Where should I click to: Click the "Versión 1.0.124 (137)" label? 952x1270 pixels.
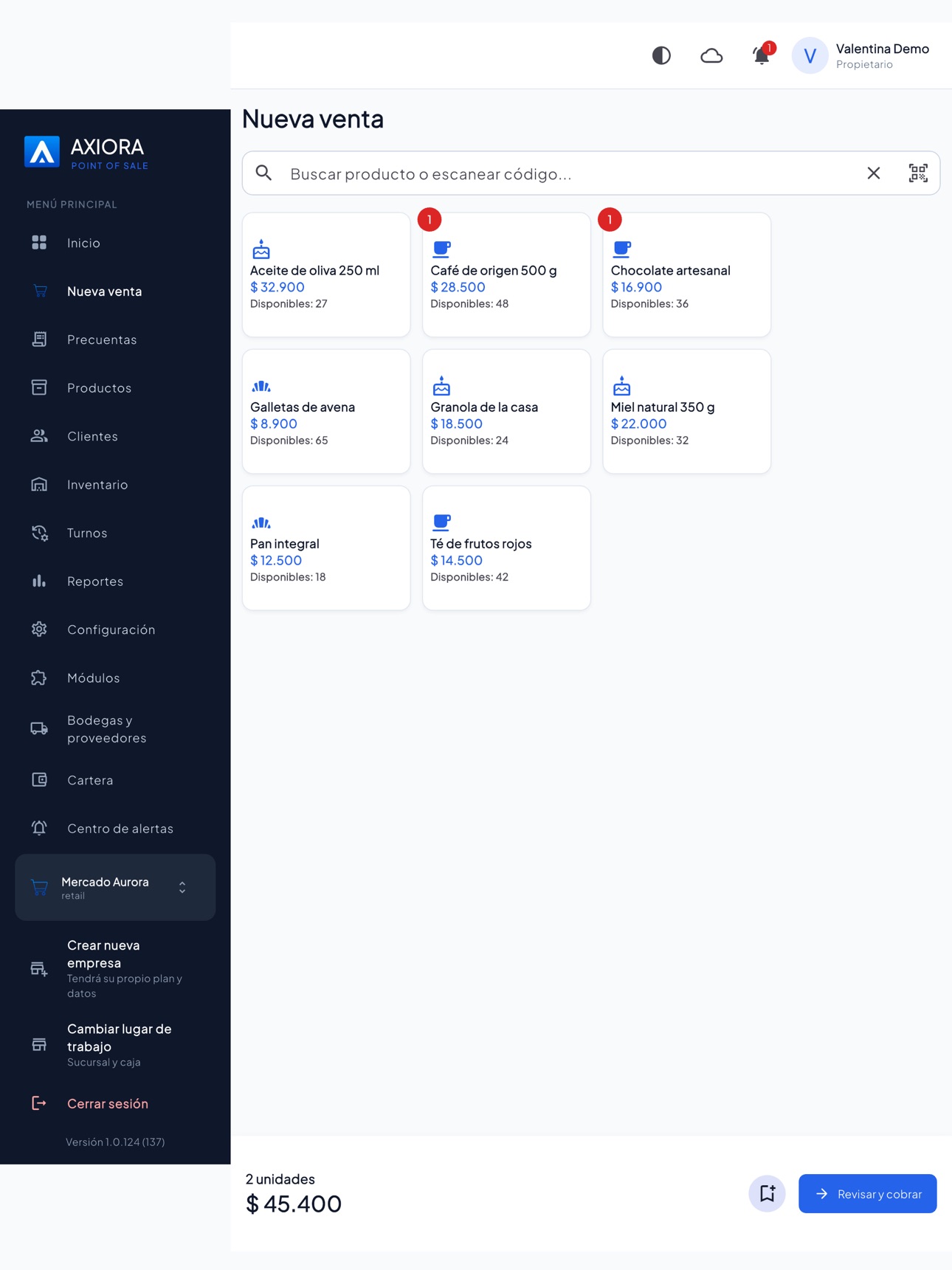[x=115, y=1142]
